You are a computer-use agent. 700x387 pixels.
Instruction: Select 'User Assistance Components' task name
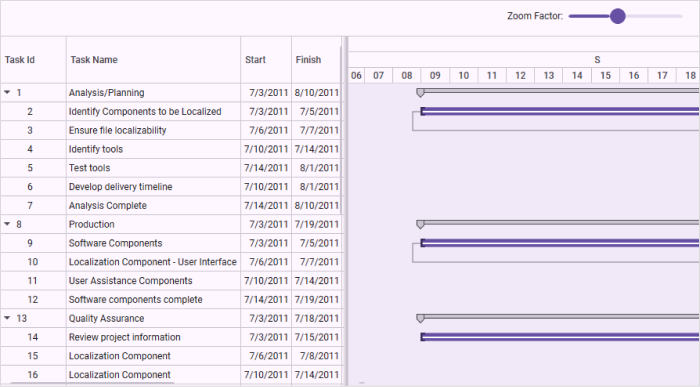(130, 280)
